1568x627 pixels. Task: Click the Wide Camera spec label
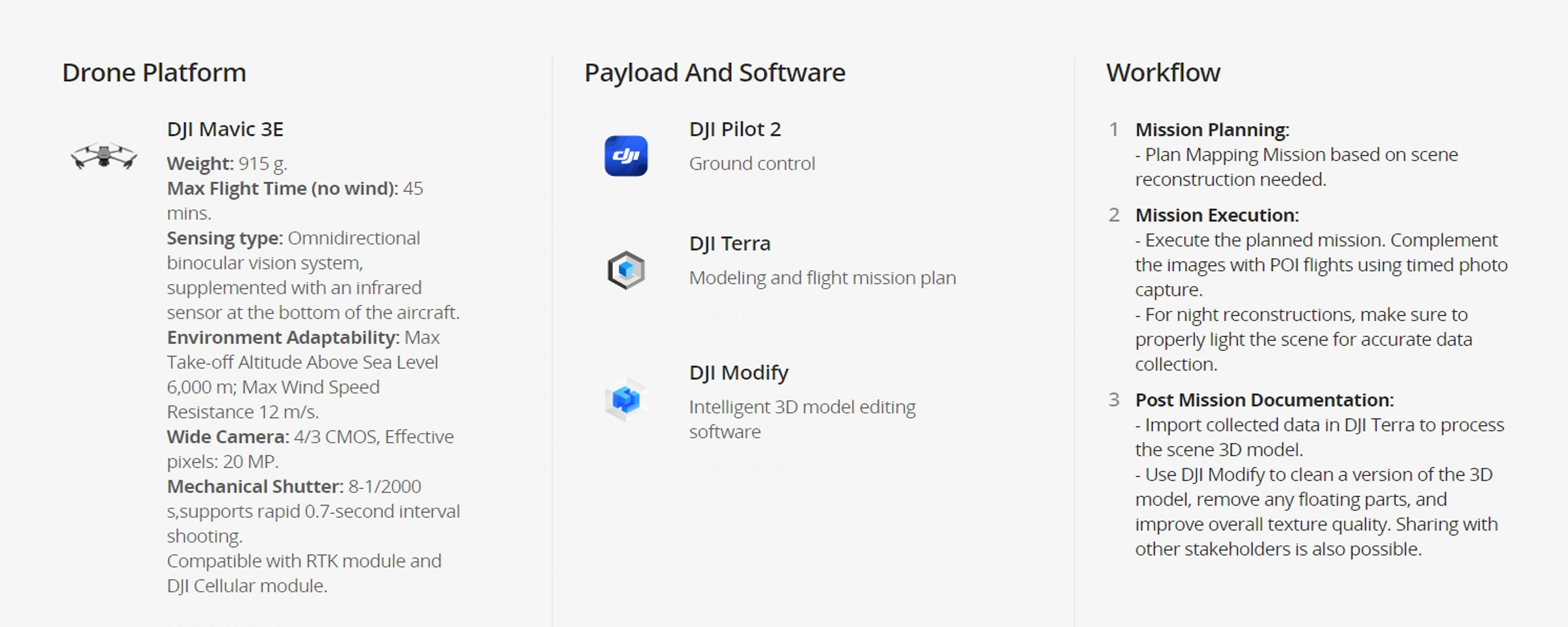(227, 437)
